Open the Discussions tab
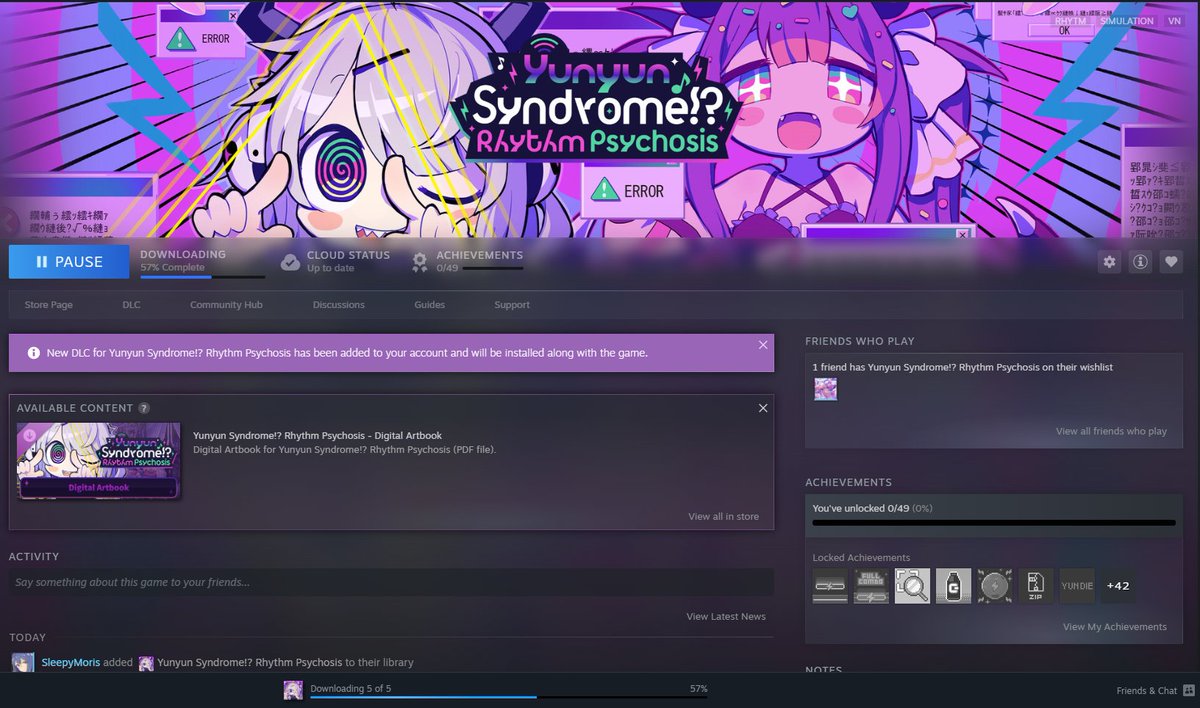Image resolution: width=1200 pixels, height=708 pixels. click(338, 305)
